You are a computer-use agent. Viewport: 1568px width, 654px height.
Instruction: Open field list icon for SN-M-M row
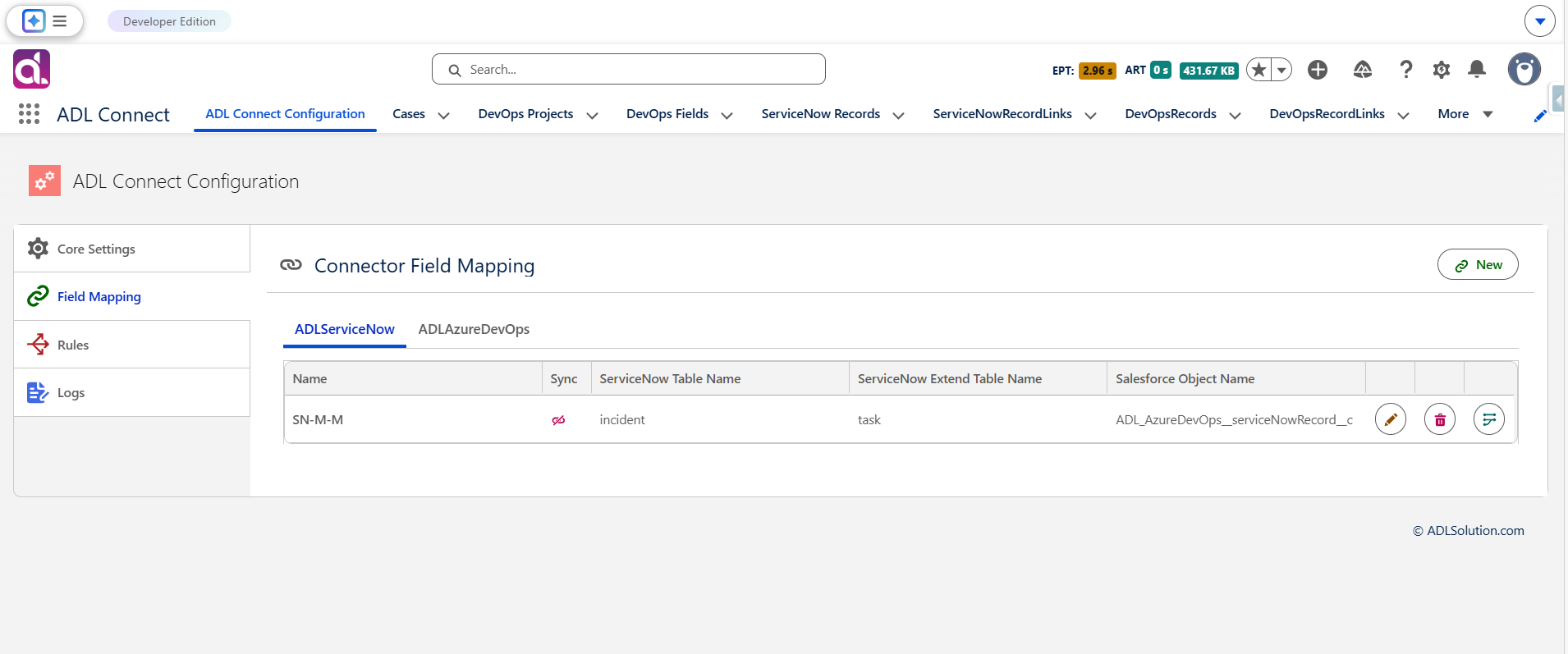pyautogui.click(x=1488, y=419)
